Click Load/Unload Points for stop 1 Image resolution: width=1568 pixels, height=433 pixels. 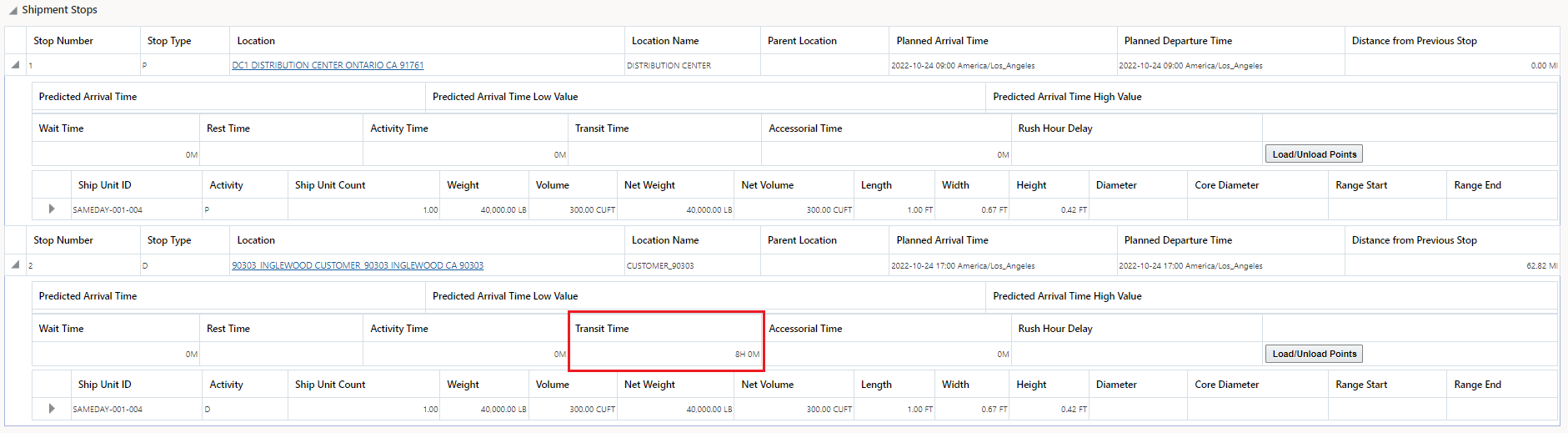(x=1314, y=154)
